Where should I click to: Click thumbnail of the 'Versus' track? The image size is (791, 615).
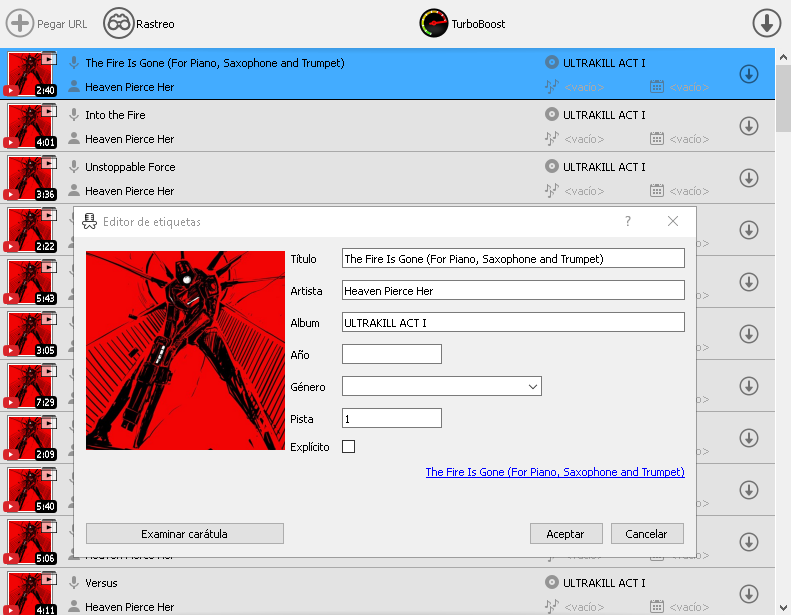point(30,593)
